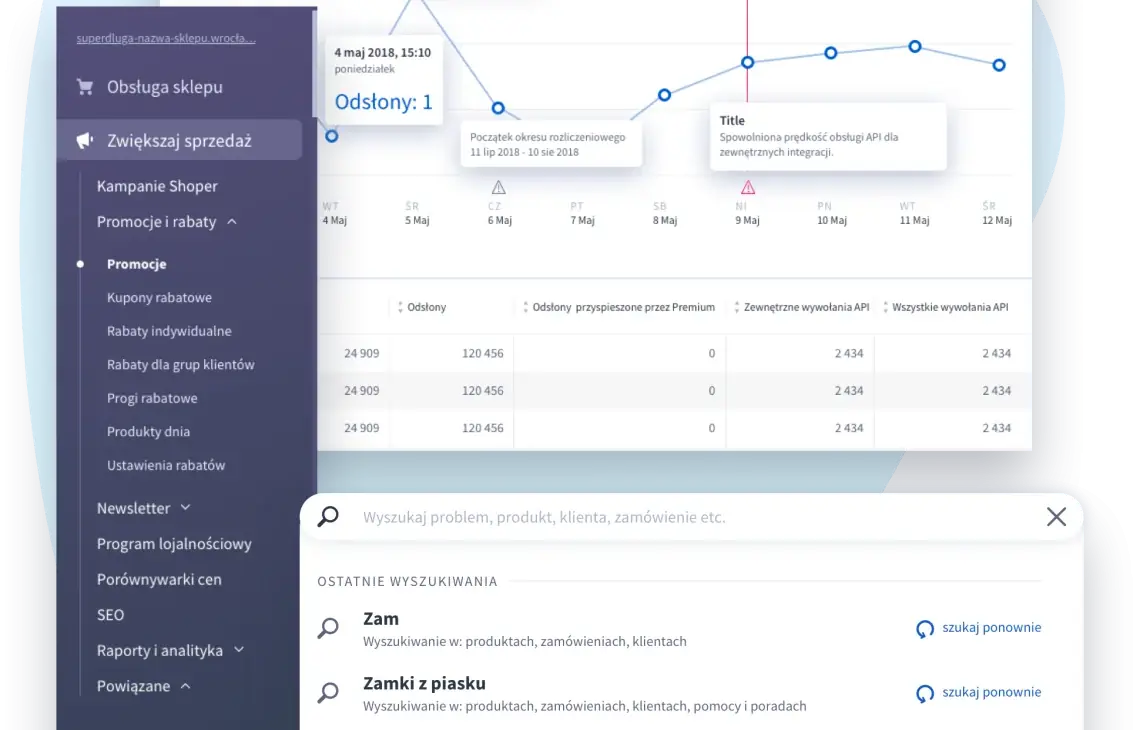Click the first row 120 456 cell

point(483,353)
